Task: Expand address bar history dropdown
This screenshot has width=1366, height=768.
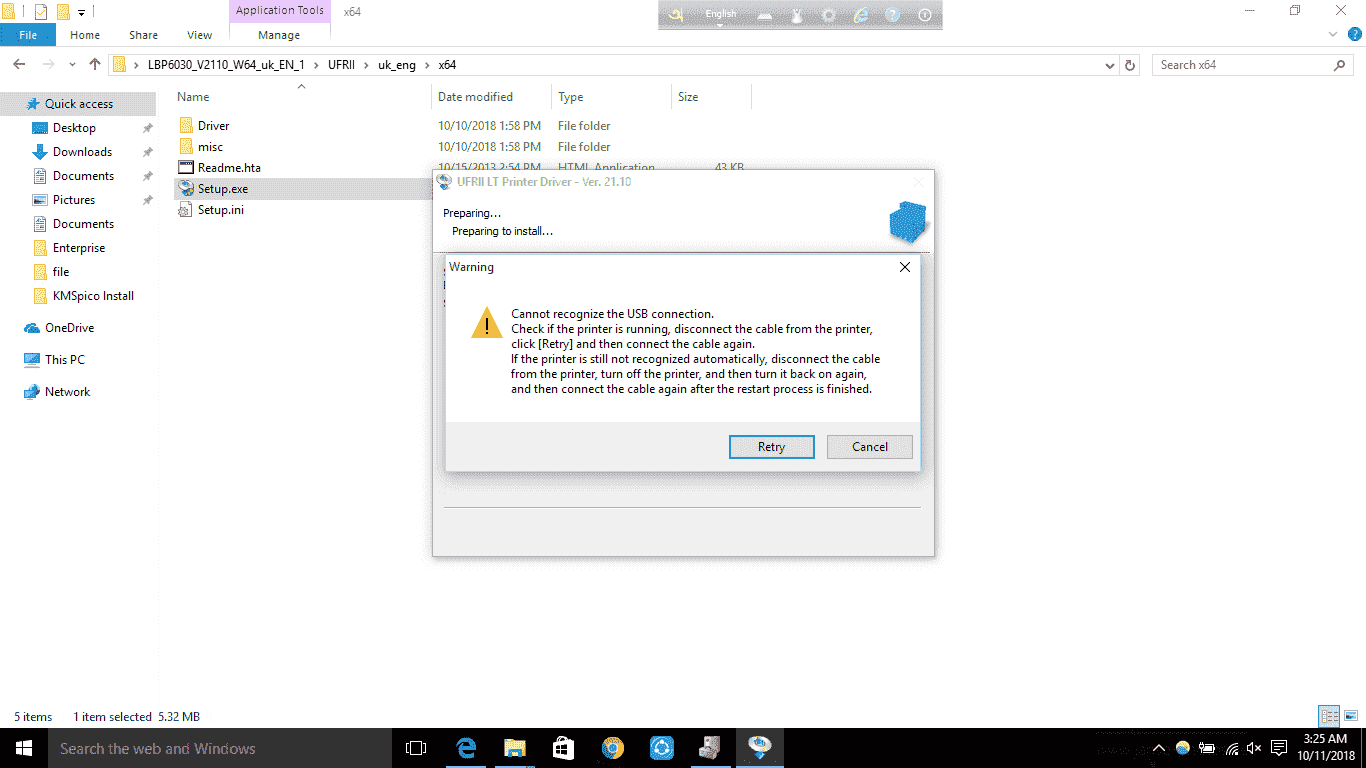Action: (x=1110, y=65)
